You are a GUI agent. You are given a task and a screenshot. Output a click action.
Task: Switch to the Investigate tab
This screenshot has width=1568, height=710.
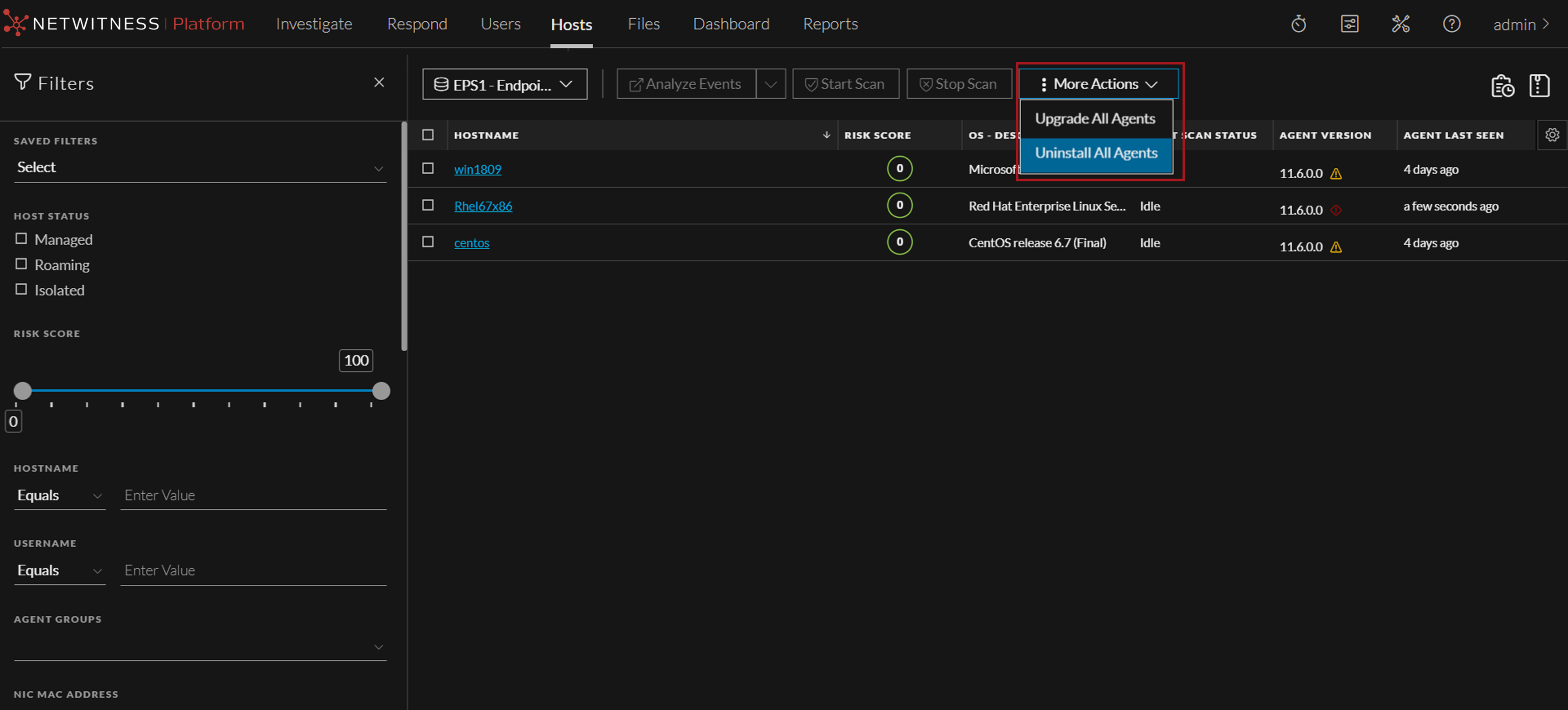[x=314, y=24]
